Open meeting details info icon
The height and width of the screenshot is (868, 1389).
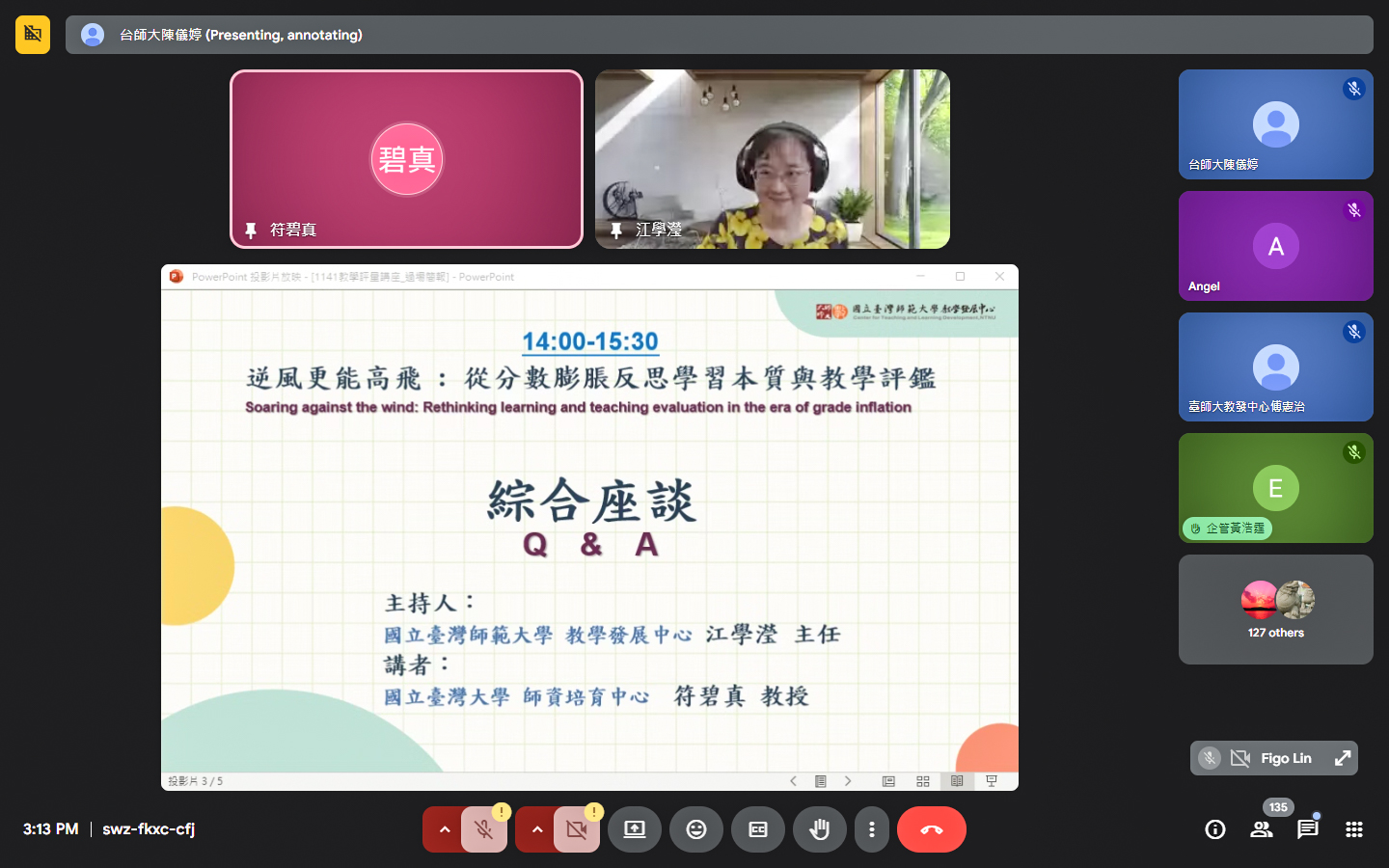[1215, 829]
